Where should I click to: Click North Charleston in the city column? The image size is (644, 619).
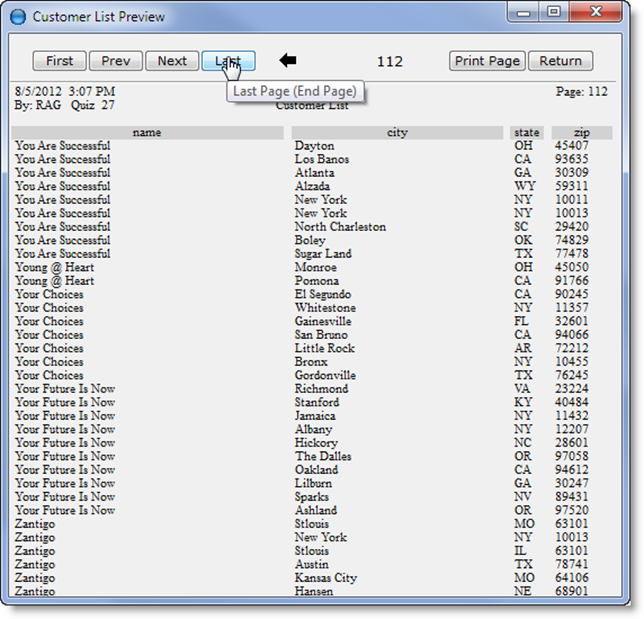tap(340, 227)
